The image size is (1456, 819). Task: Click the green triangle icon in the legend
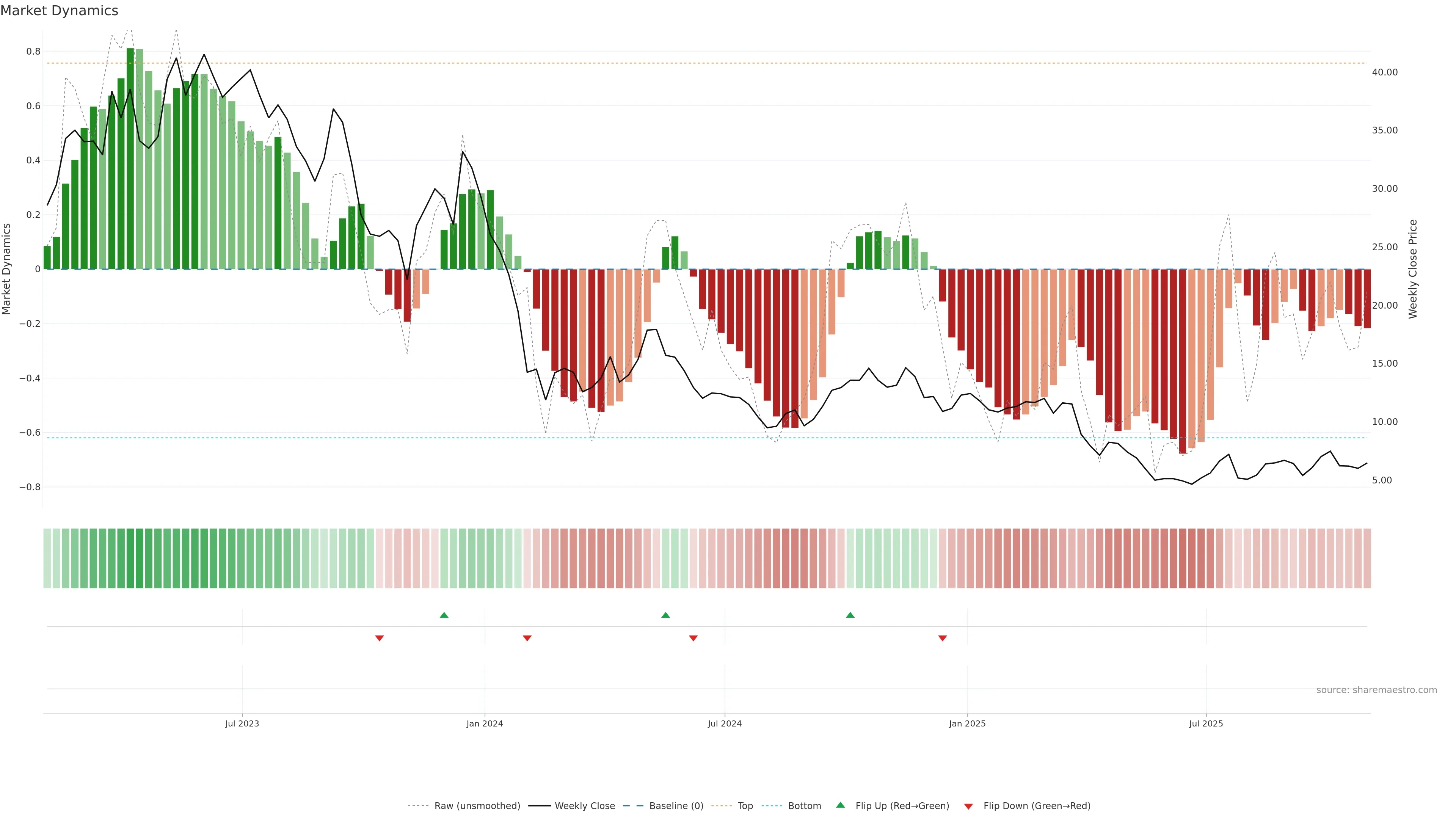click(x=841, y=805)
